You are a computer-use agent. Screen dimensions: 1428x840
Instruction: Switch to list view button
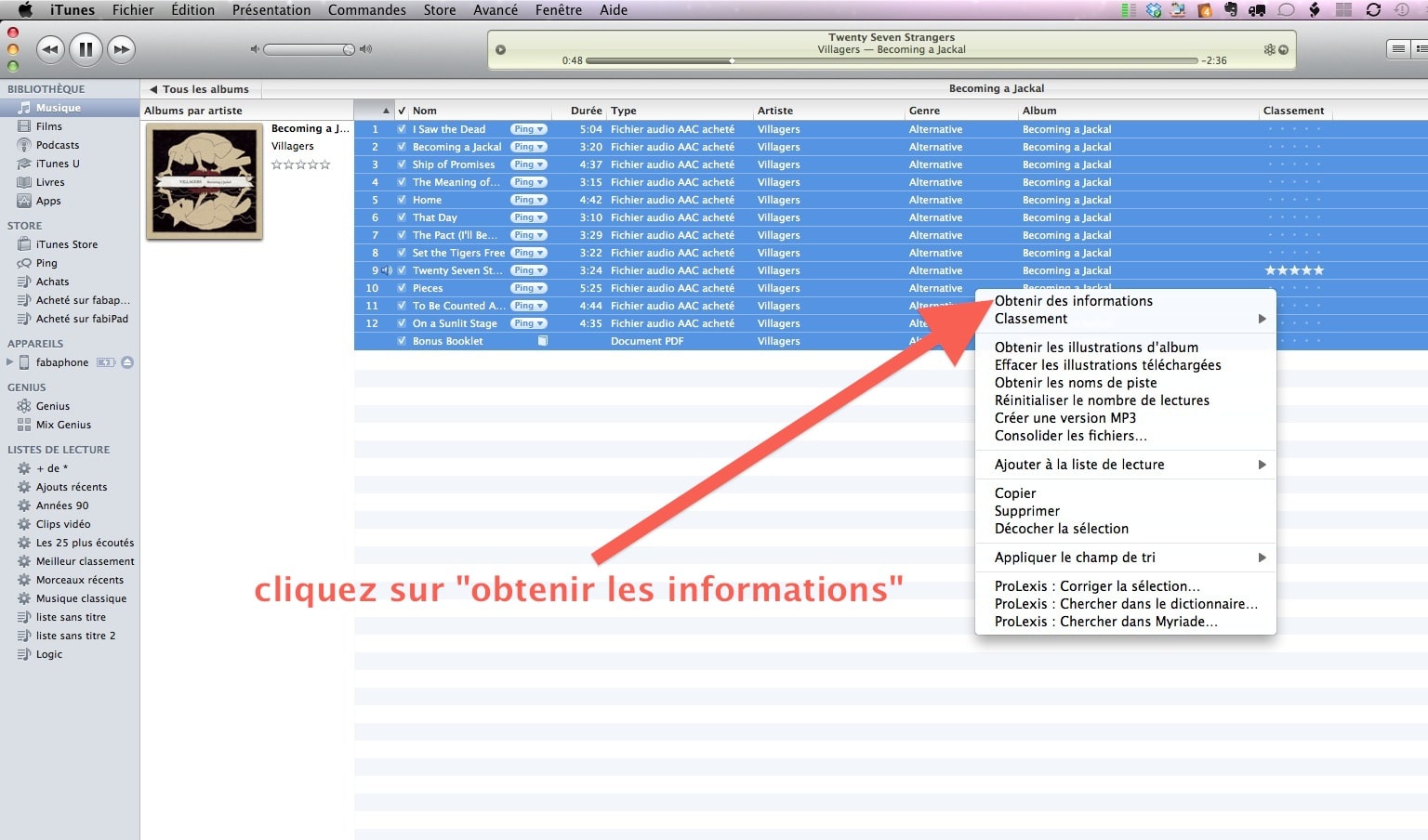point(1398,49)
